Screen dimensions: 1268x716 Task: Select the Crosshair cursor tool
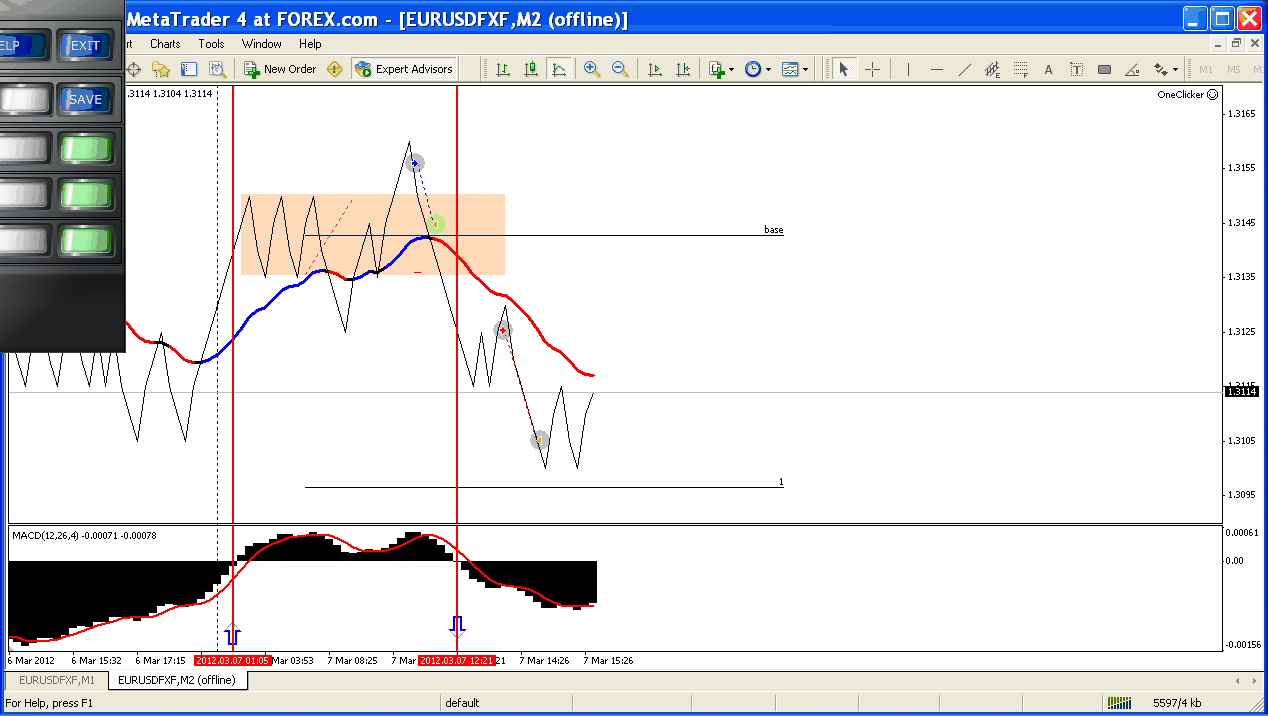[x=873, y=69]
